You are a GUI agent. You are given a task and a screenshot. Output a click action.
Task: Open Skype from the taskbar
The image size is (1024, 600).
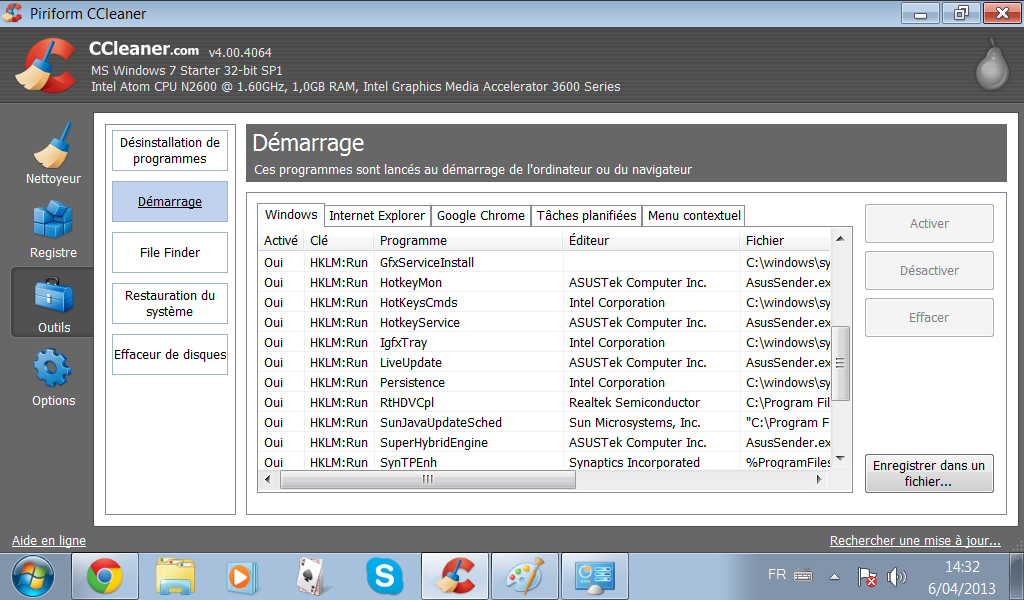point(385,576)
